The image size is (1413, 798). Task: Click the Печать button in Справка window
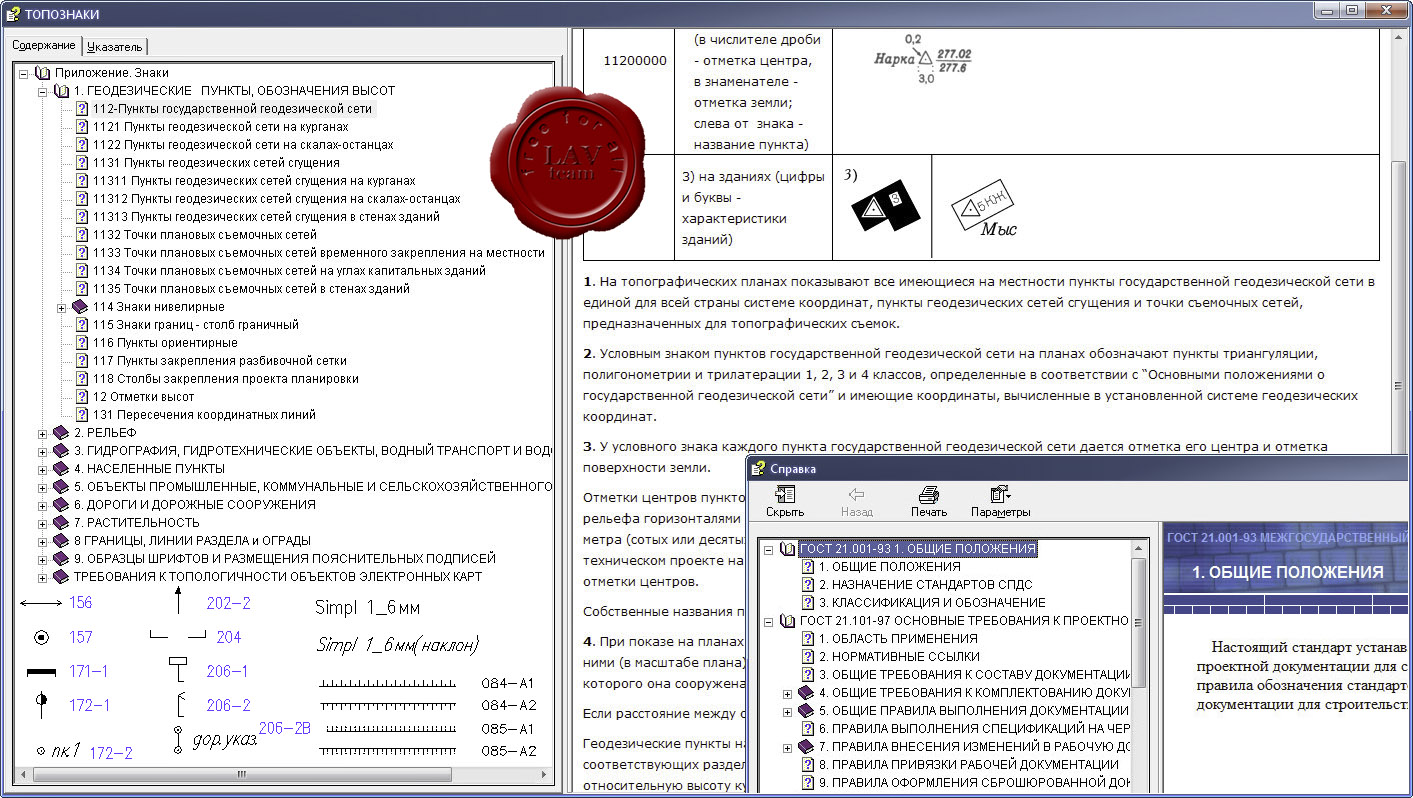929,501
